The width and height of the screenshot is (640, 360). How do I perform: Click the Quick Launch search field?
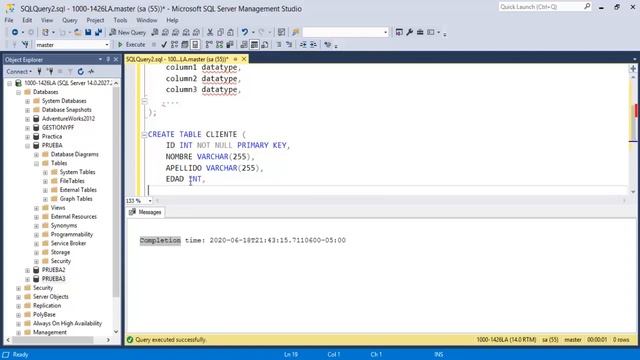(544, 7)
